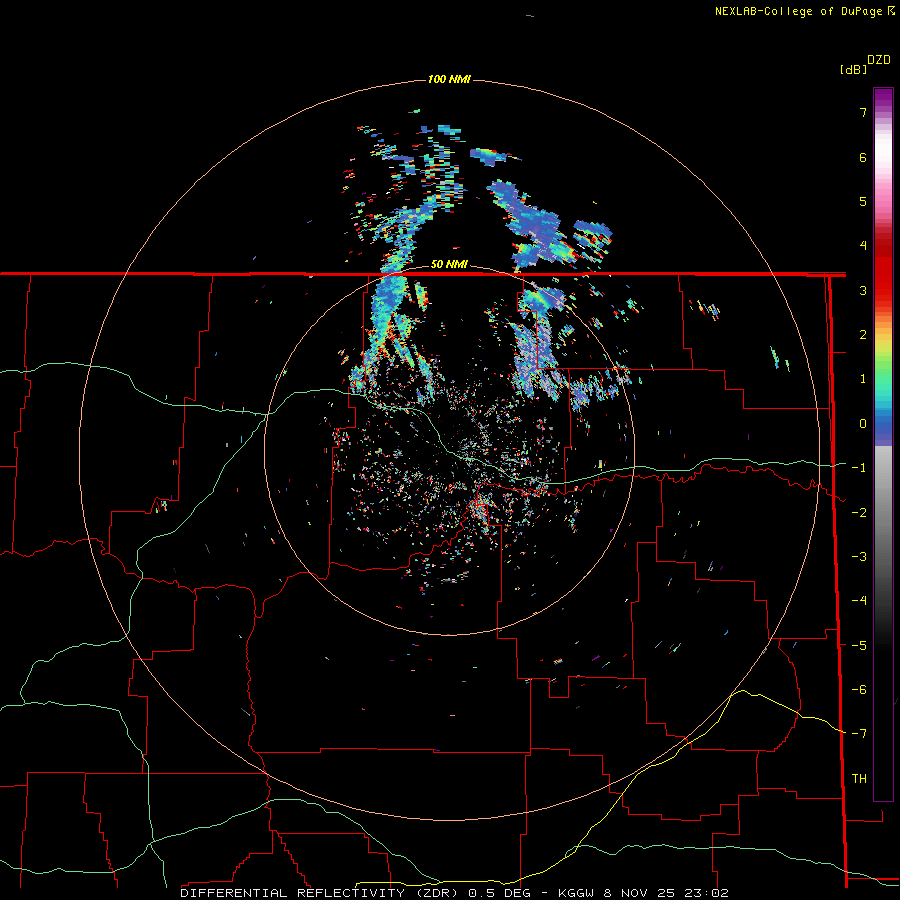This screenshot has width=900, height=900.
Task: Click the -2 dB tick label on legend
Action: (x=859, y=513)
